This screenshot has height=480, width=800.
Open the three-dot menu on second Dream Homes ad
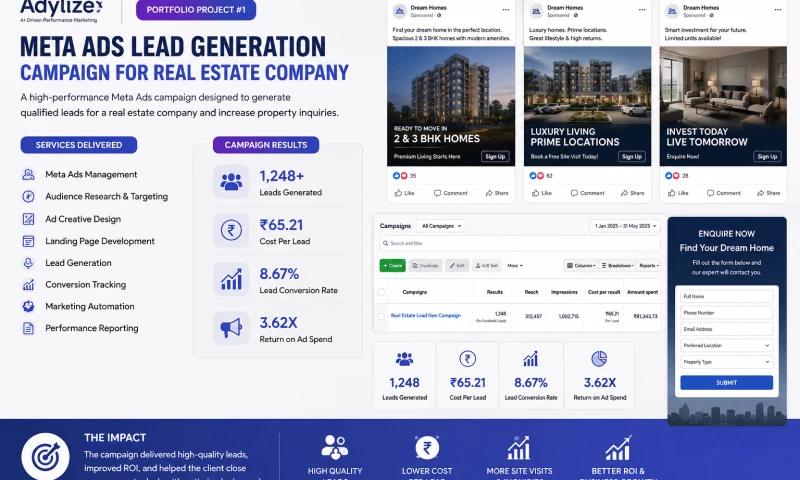[x=642, y=10]
